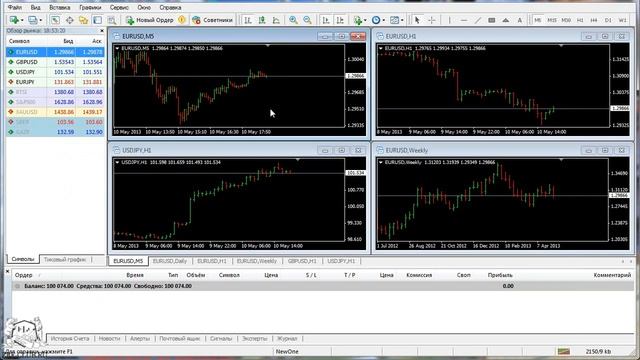Image resolution: width=640 pixels, height=360 pixels.
Task: Click the Новый Ордер button
Action: pyautogui.click(x=150, y=20)
